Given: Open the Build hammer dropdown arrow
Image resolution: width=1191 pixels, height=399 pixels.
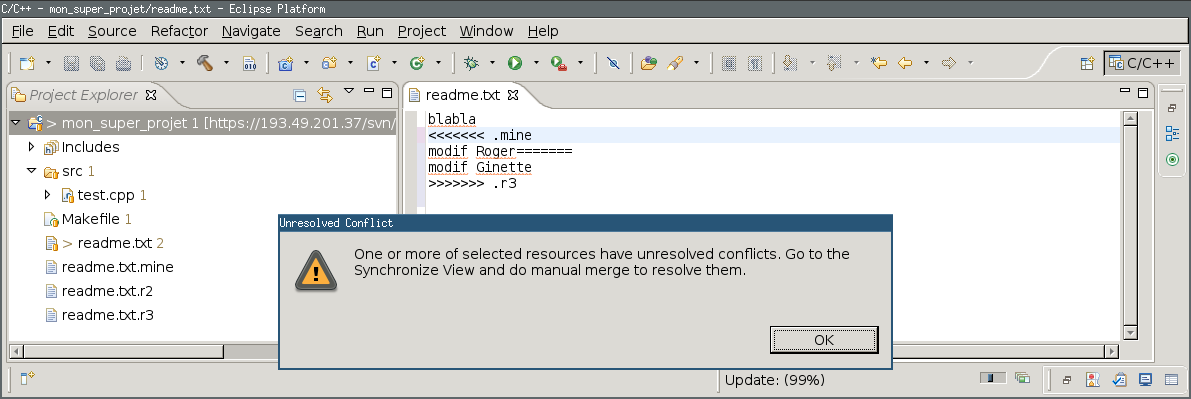Looking at the screenshot, I should point(226,63).
